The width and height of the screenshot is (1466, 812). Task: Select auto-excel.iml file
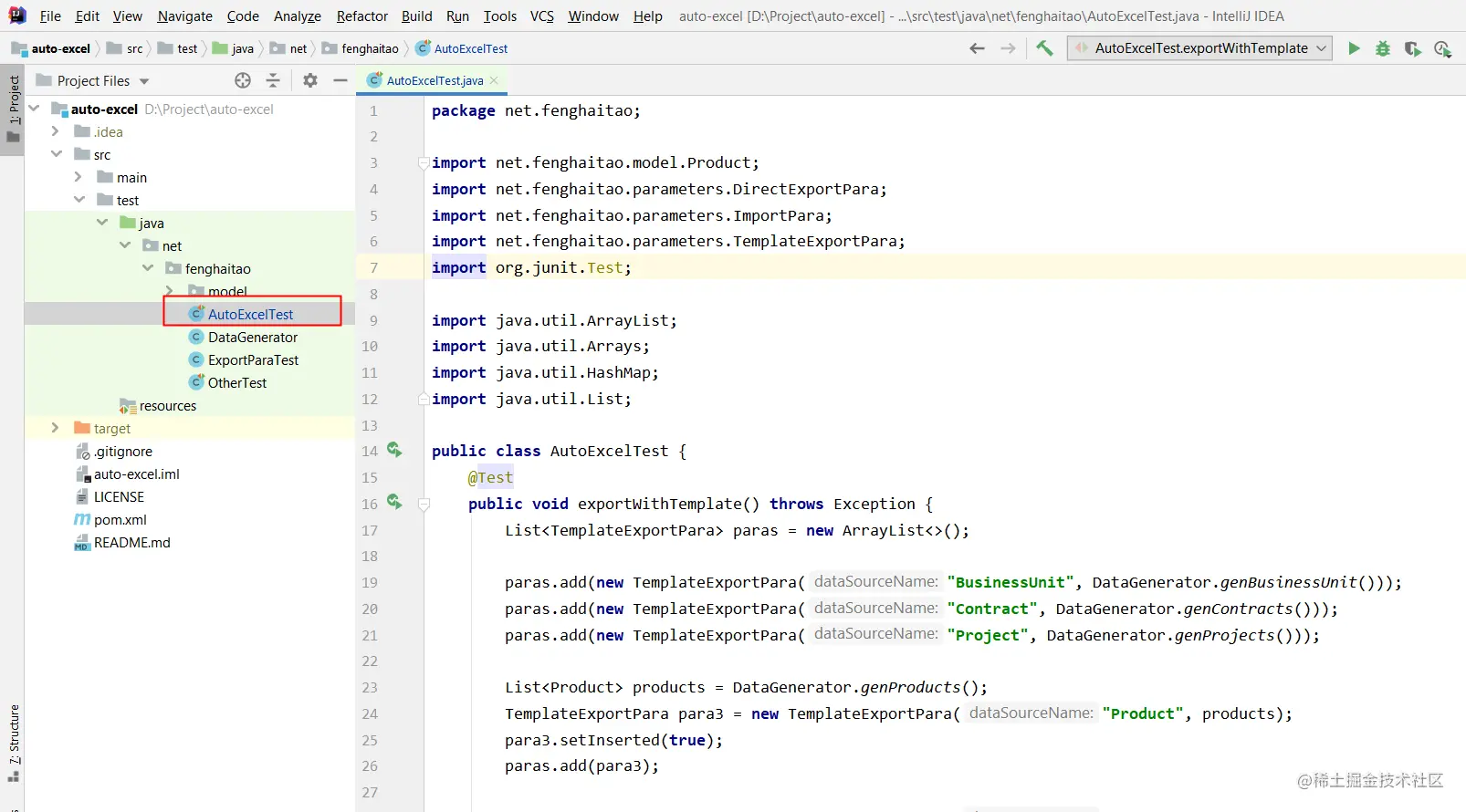[136, 474]
